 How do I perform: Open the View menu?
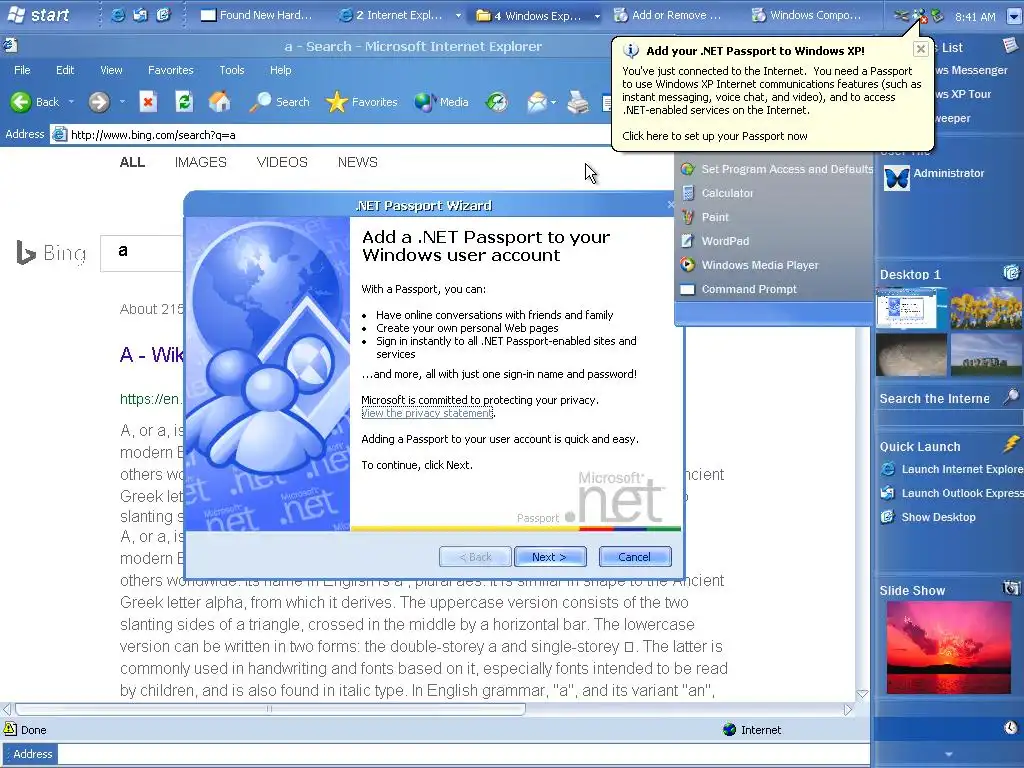click(x=111, y=70)
